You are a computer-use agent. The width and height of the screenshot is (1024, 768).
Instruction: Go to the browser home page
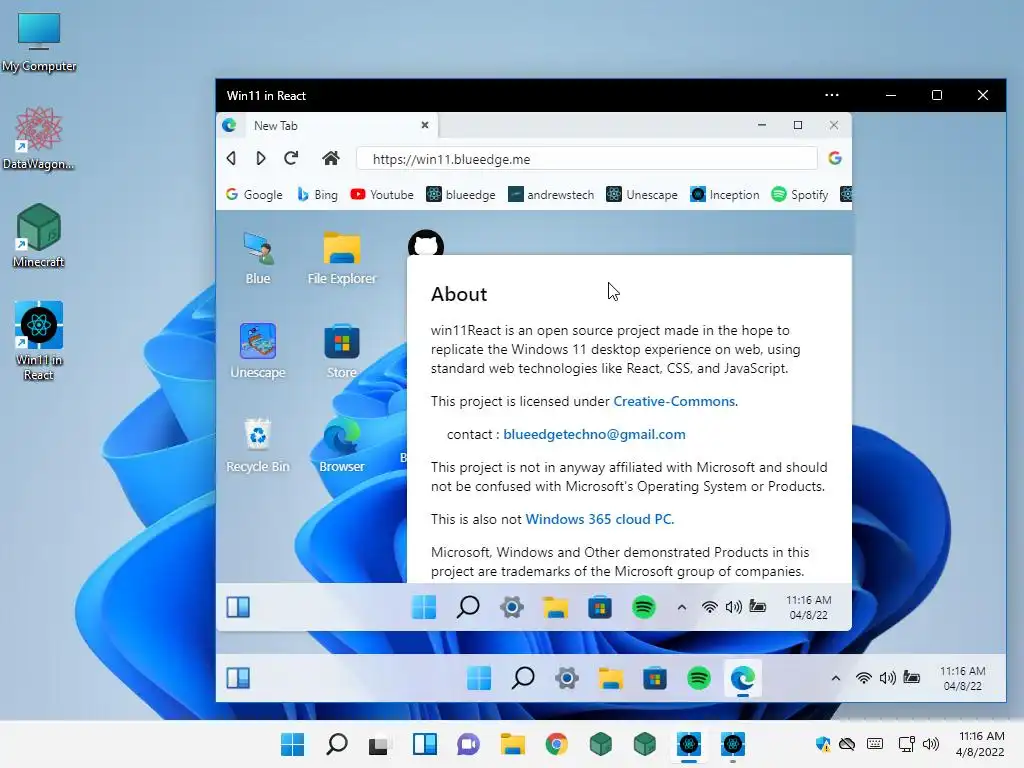coord(331,158)
